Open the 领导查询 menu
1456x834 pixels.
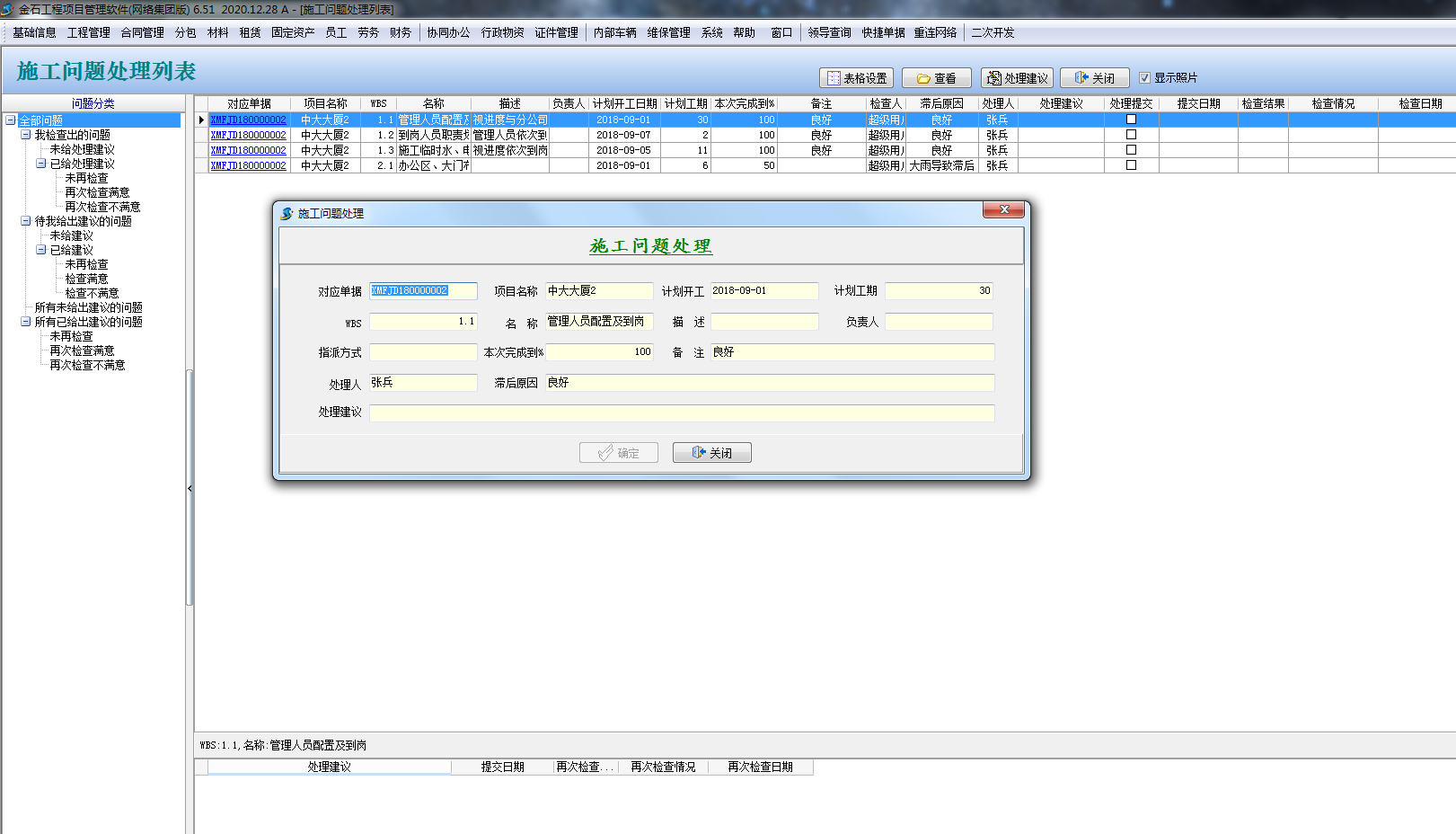[828, 32]
